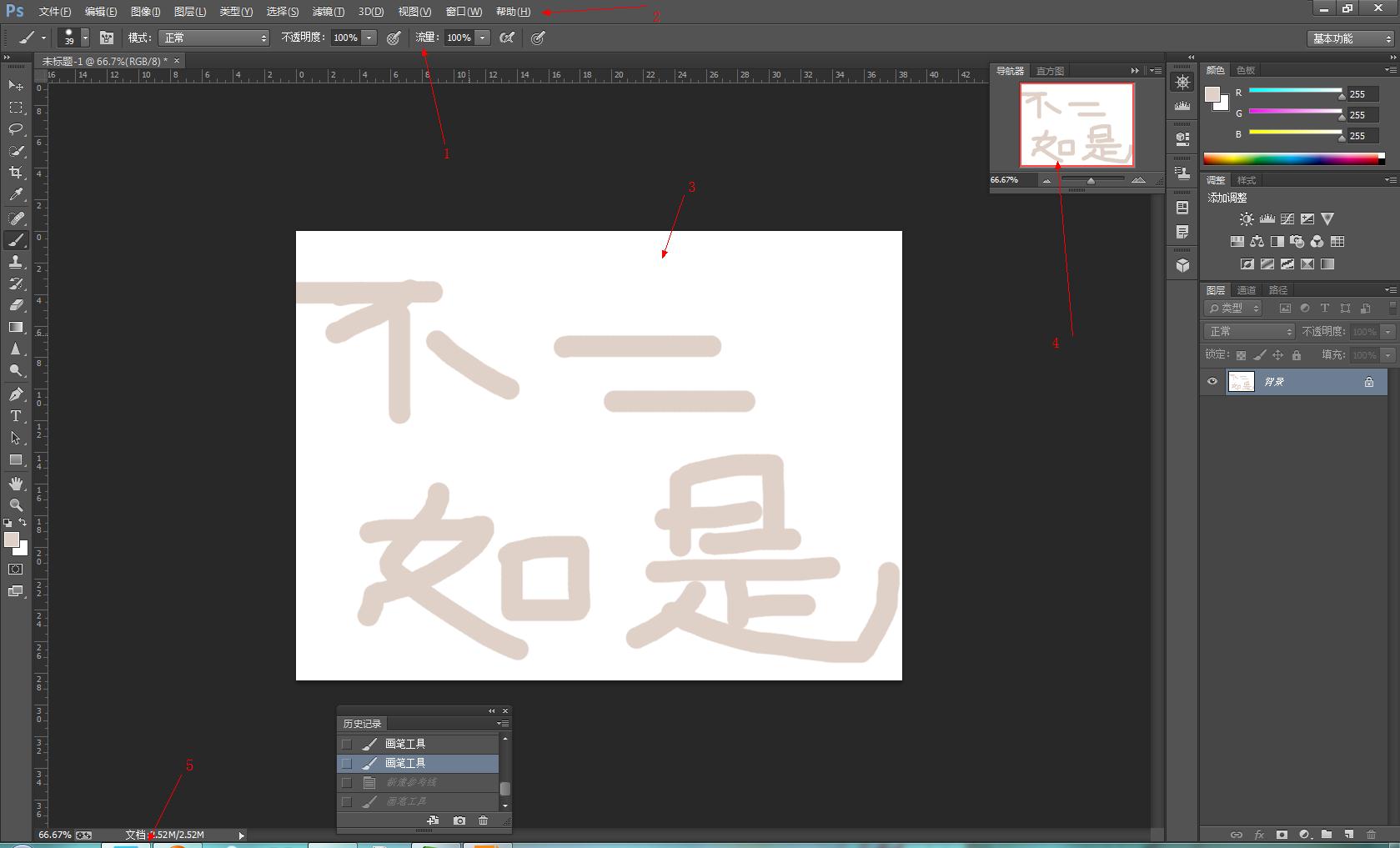The width and height of the screenshot is (1400, 848).
Task: Open 不透明度 opacity slider dropdown
Action: click(369, 38)
